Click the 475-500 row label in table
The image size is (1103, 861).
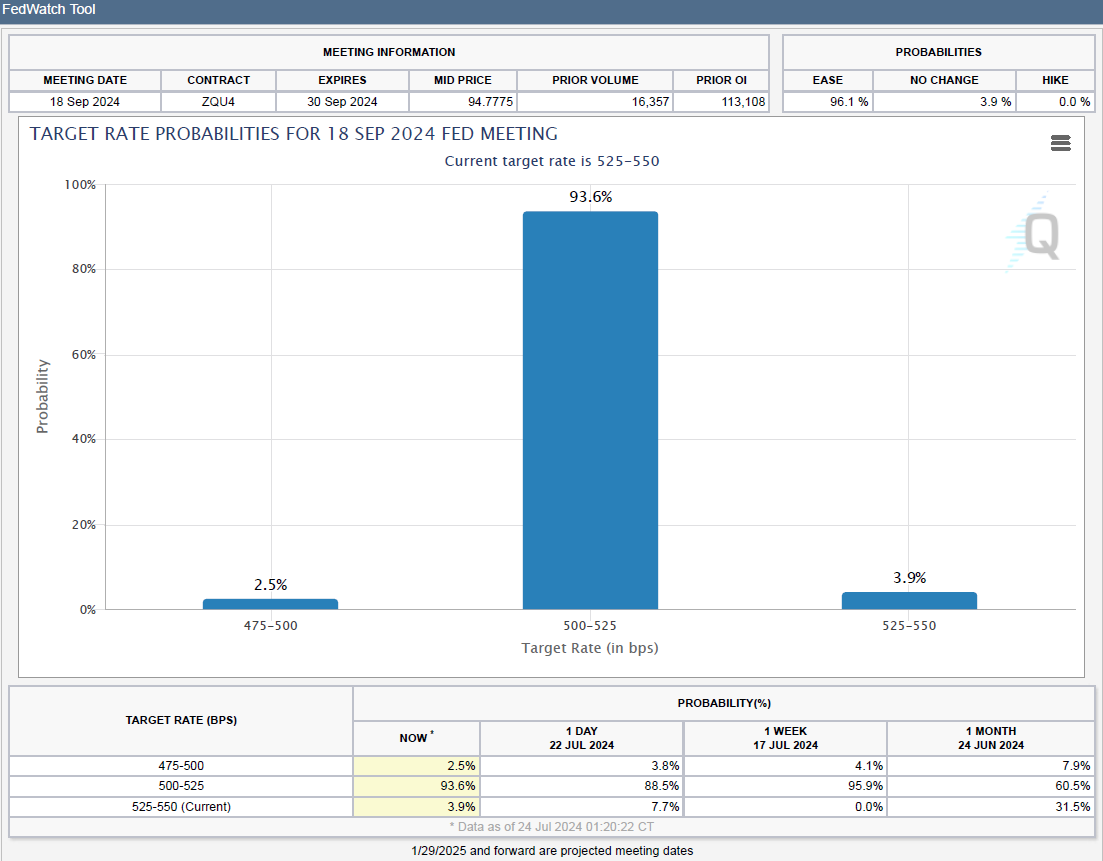tap(181, 766)
